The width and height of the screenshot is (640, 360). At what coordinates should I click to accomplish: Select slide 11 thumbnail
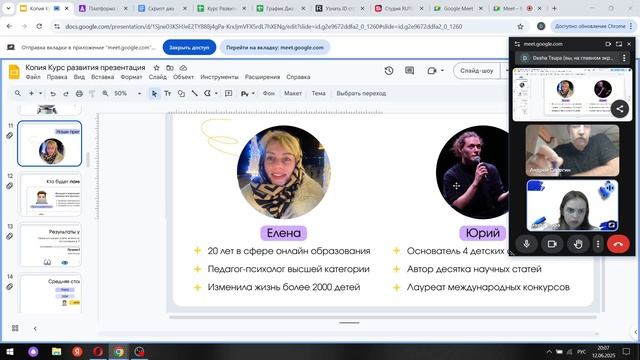point(49,143)
